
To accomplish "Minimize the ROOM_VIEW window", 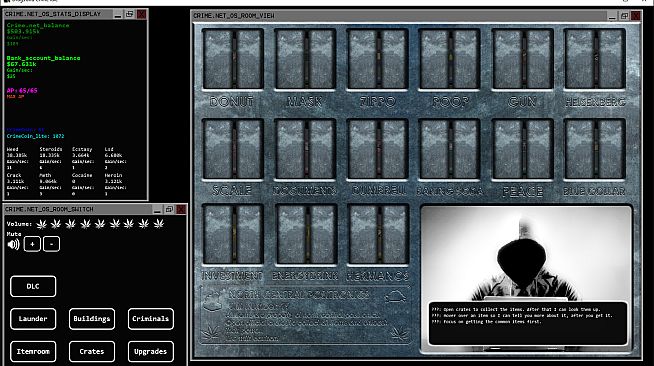I will [x=612, y=16].
